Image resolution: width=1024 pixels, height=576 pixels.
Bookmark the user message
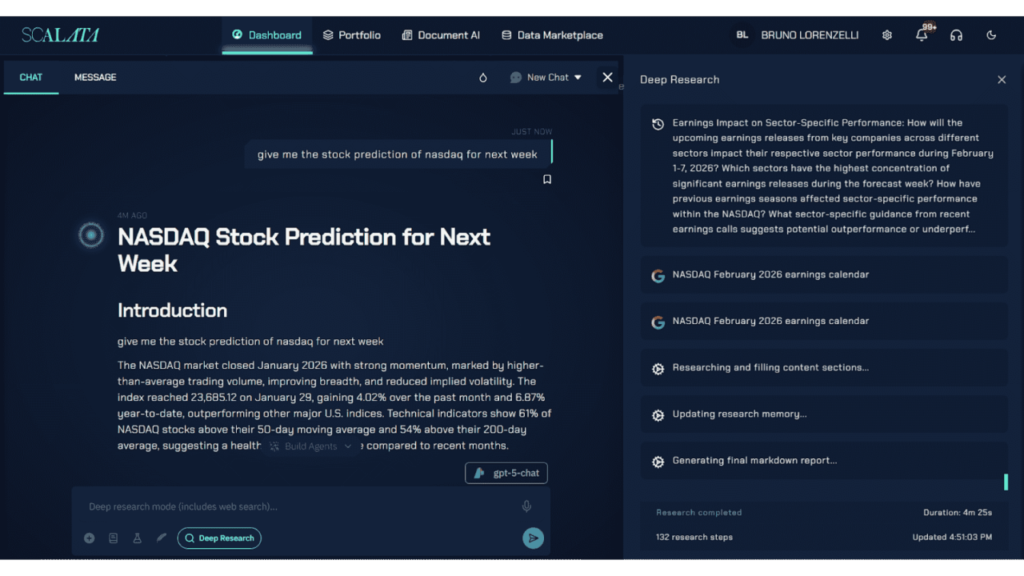(547, 180)
